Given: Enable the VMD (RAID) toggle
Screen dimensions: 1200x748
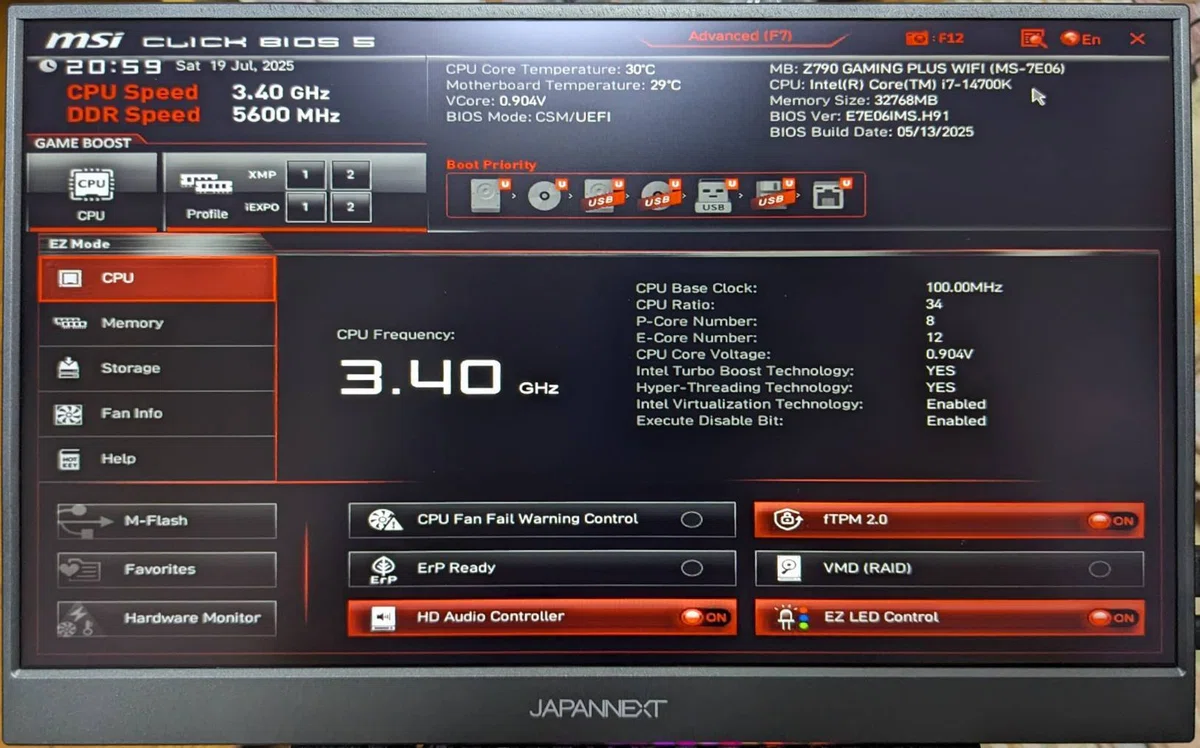Looking at the screenshot, I should coord(1100,569).
